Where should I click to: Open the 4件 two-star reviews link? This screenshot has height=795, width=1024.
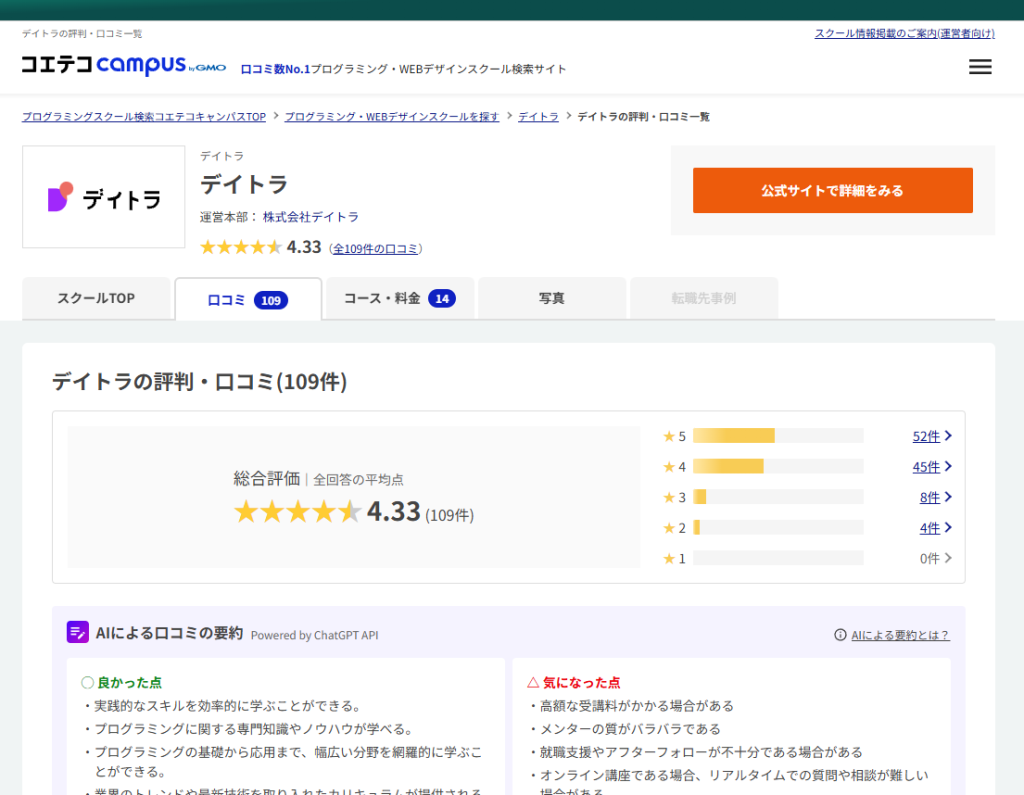[x=929, y=528]
